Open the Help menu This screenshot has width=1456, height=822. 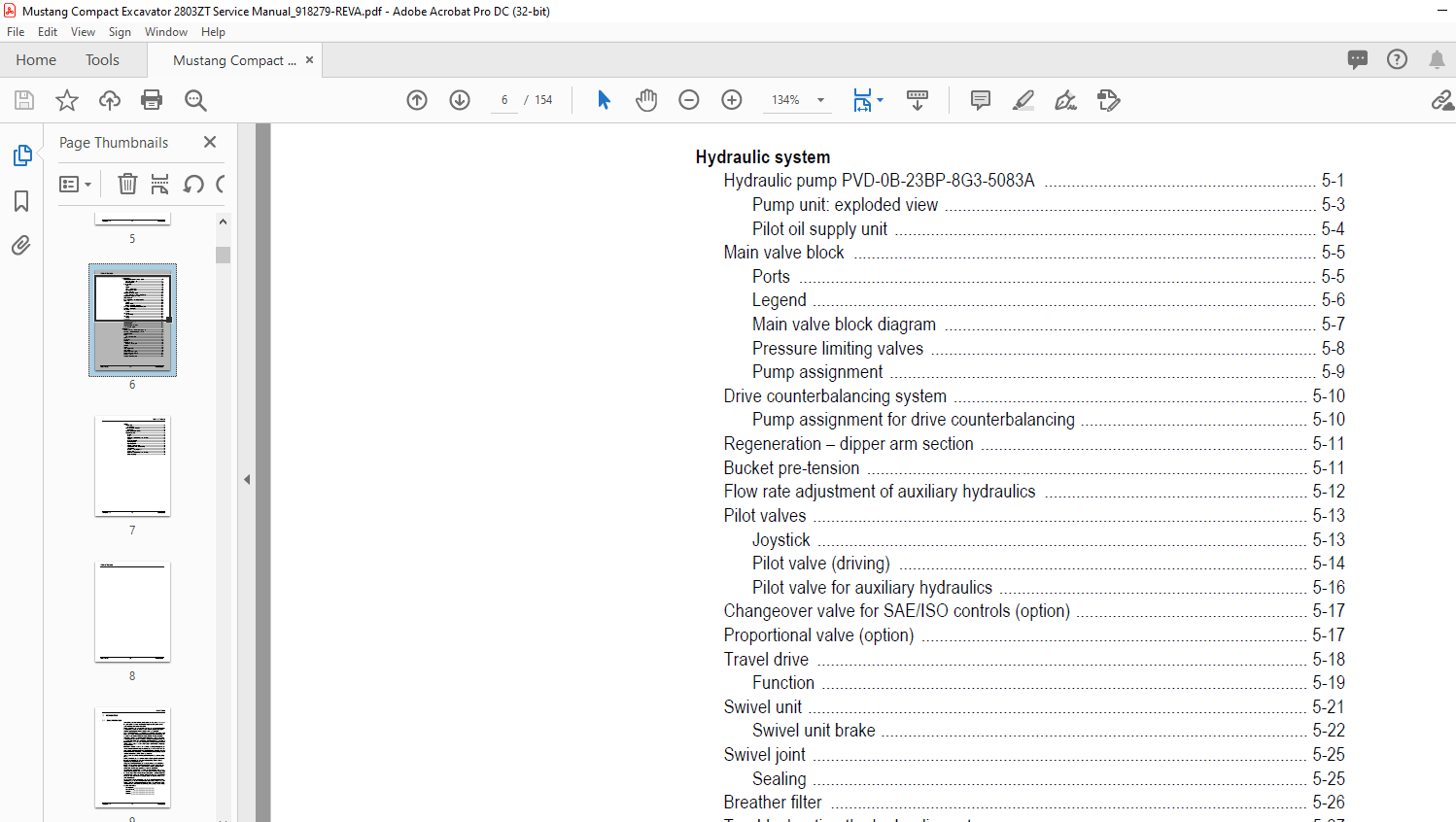[x=213, y=32]
